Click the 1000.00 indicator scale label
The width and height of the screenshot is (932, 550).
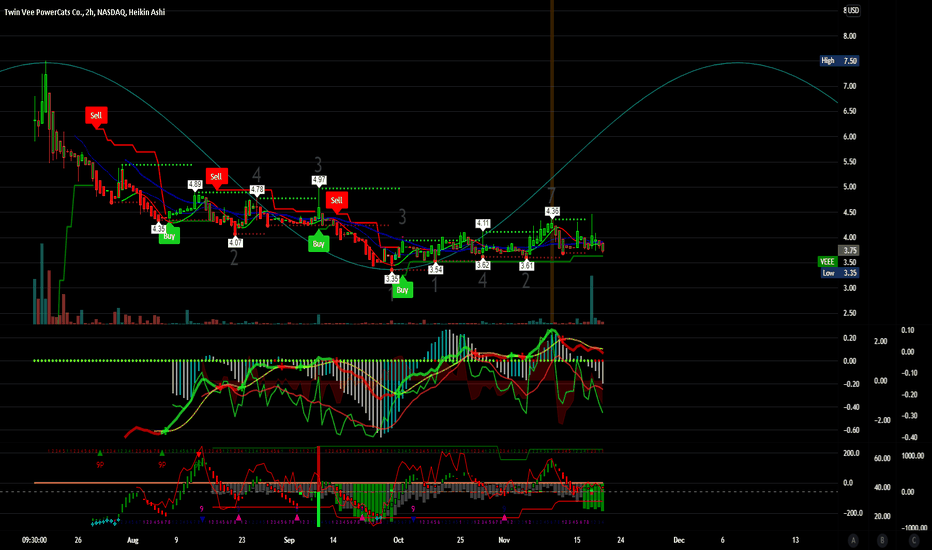914,456
